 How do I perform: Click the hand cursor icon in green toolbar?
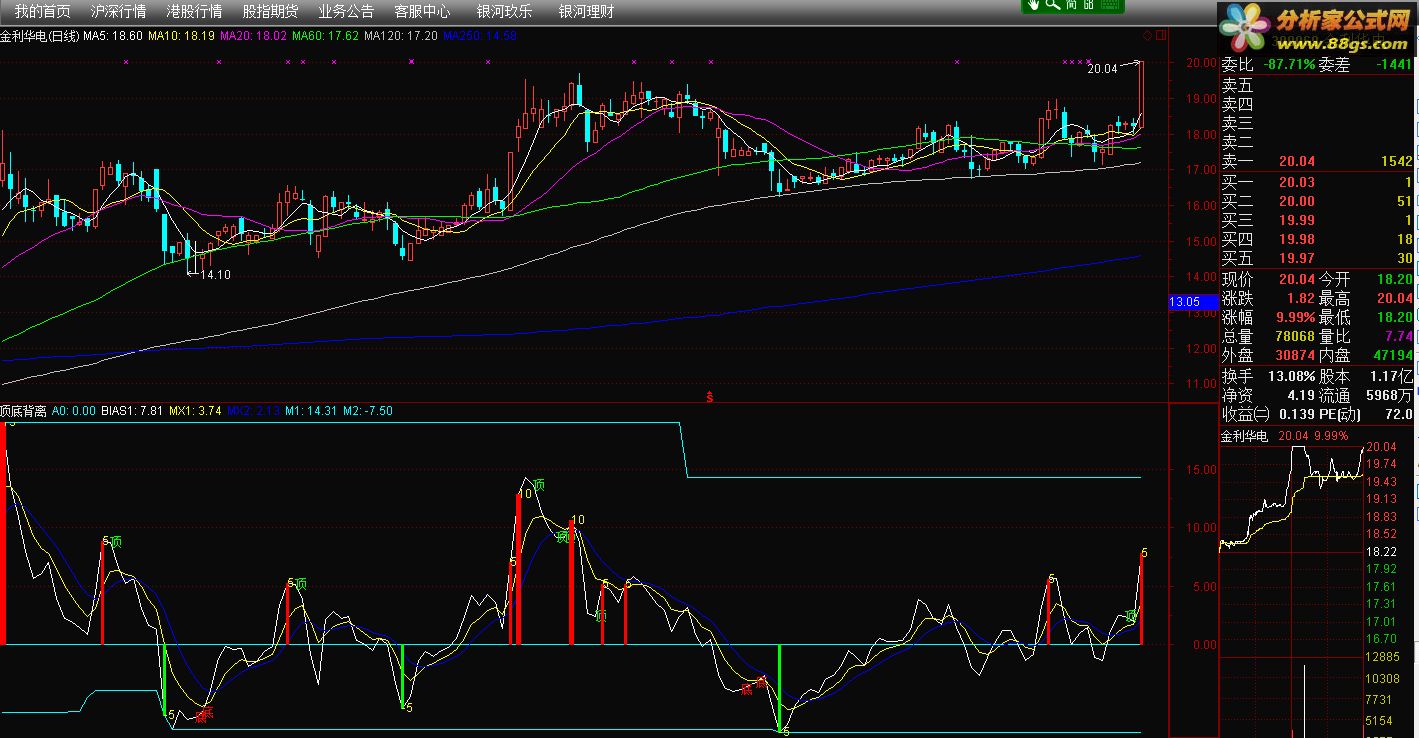[x=1033, y=5]
